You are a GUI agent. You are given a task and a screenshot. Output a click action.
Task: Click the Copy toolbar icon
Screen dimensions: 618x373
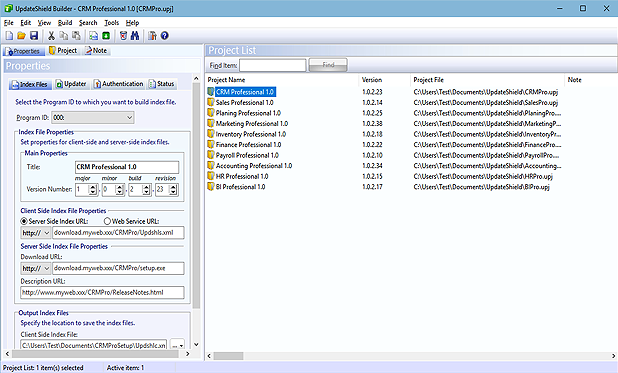(x=63, y=36)
